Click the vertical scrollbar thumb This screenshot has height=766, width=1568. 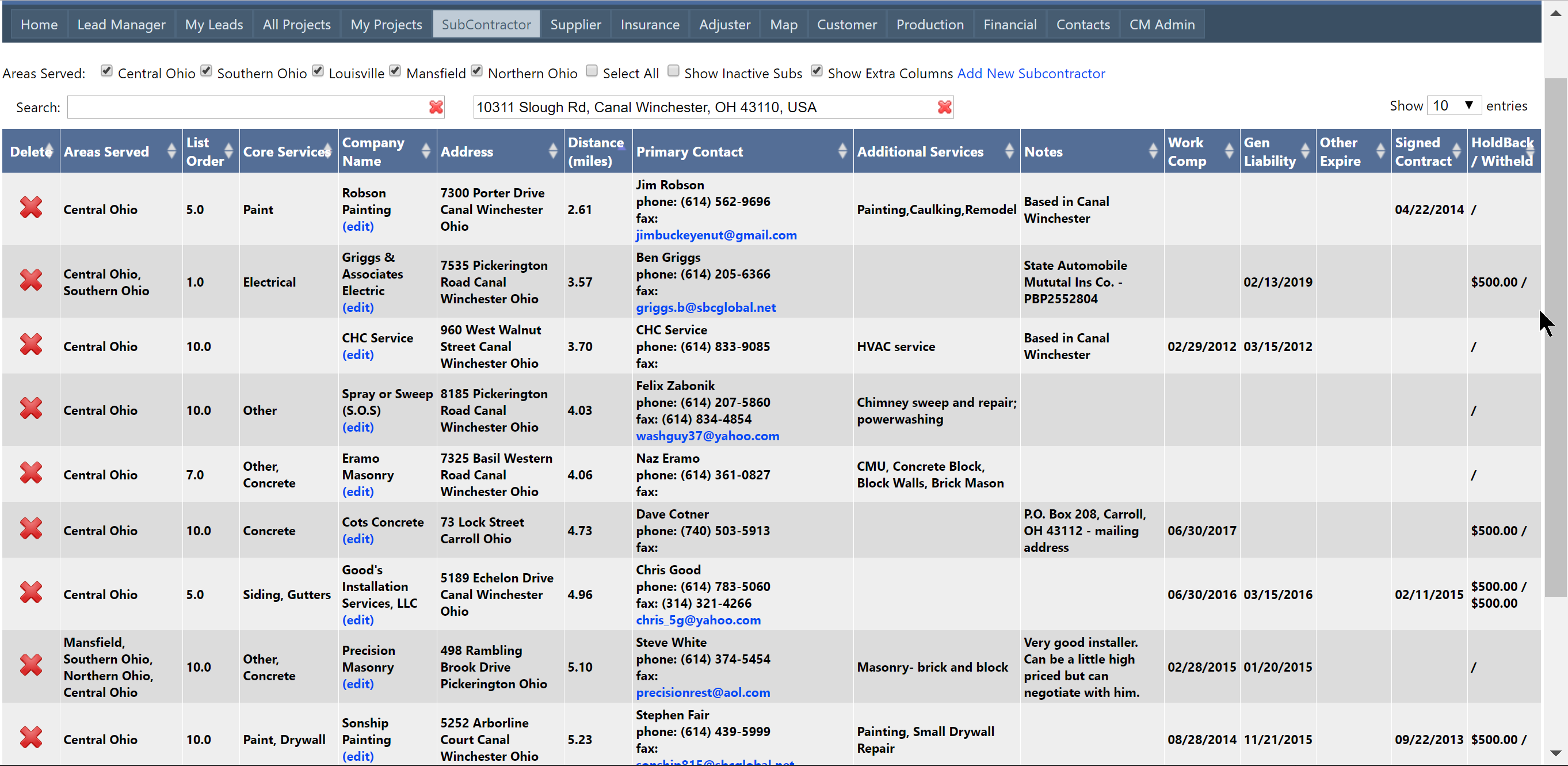[1555, 337]
